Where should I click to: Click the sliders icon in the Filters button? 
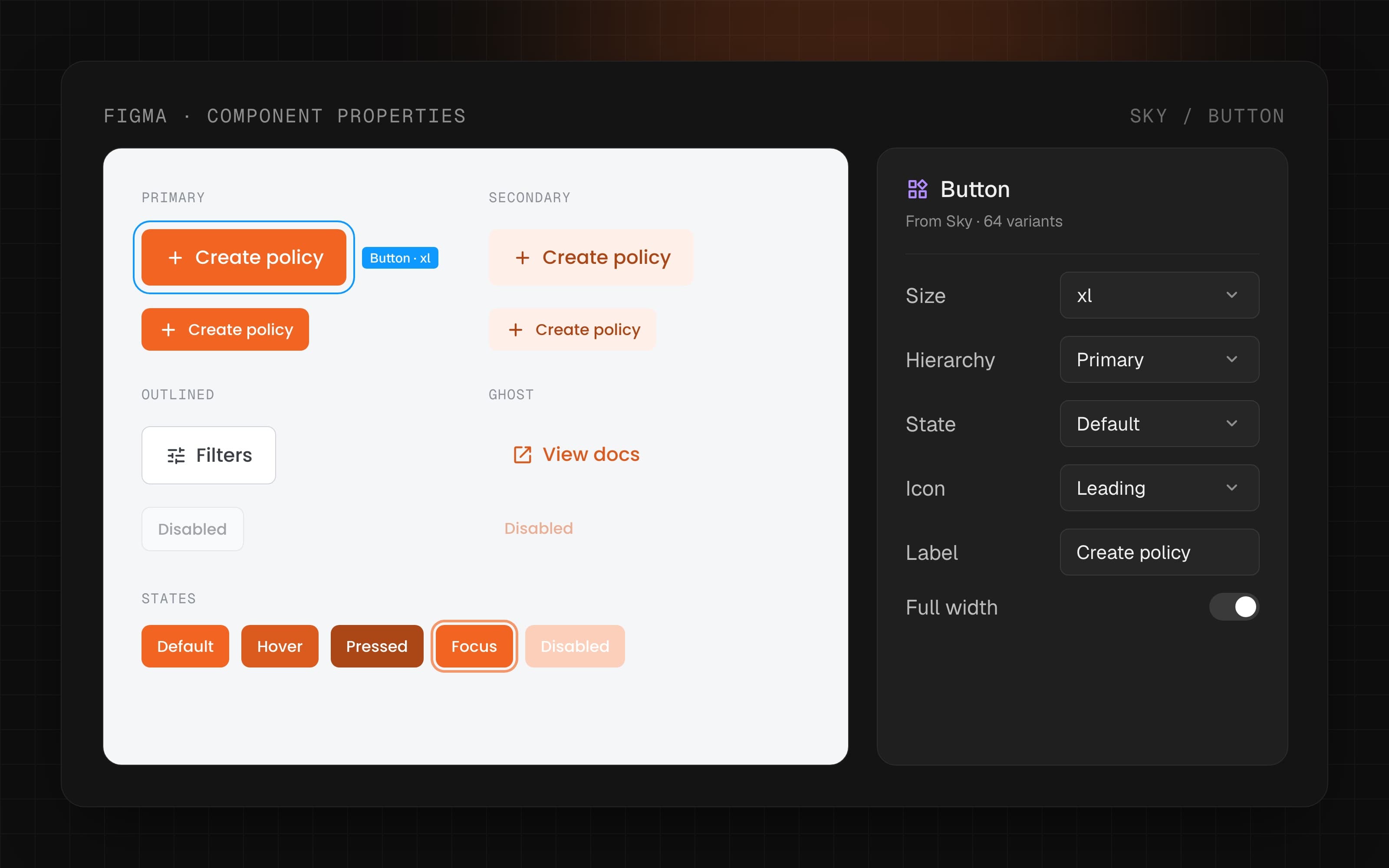tap(176, 455)
